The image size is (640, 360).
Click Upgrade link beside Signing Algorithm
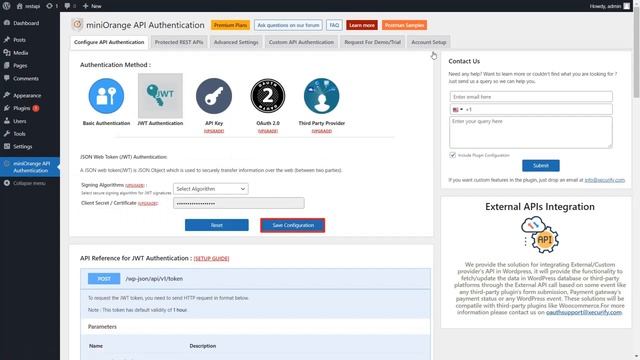[x=135, y=185]
